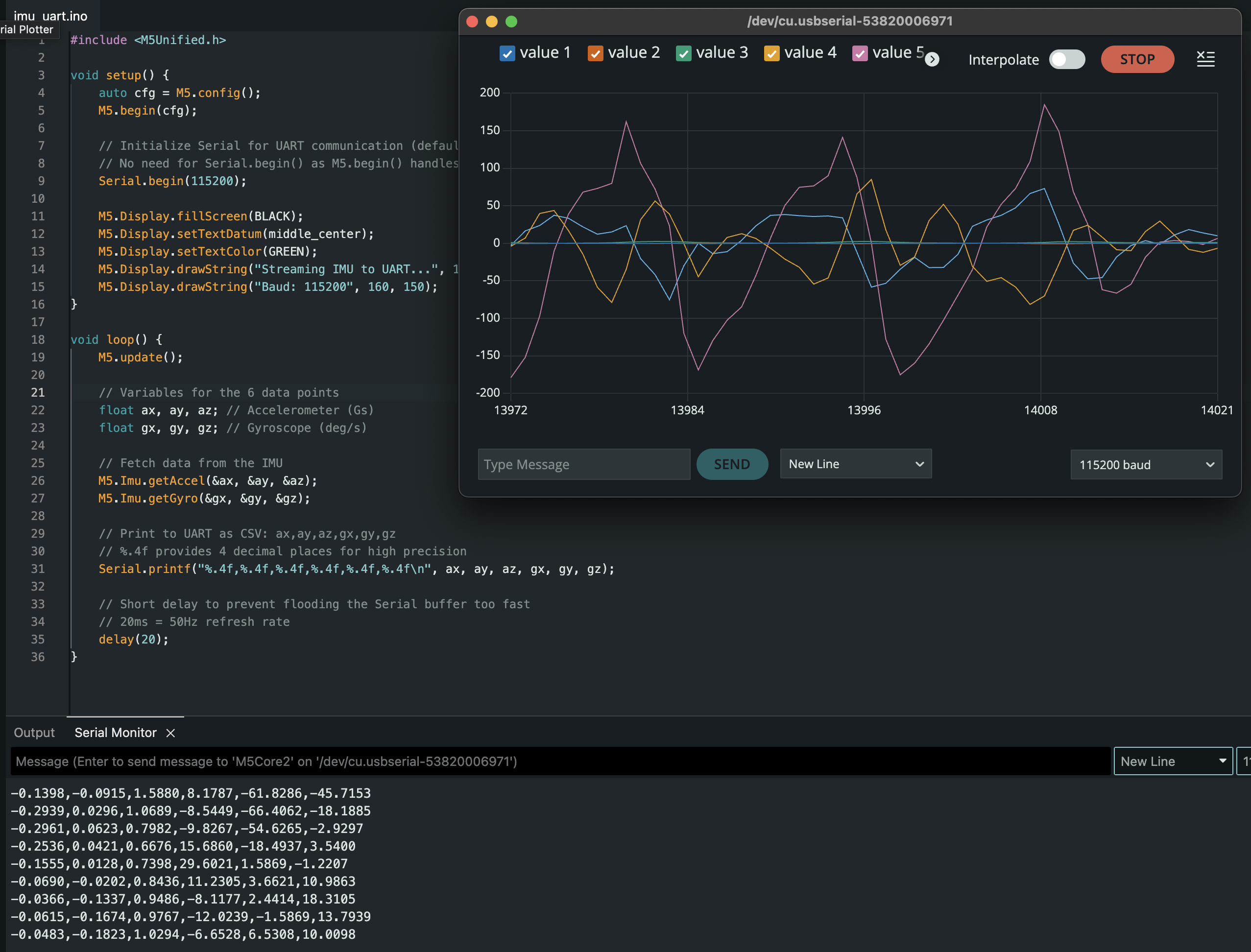The width and height of the screenshot is (1251, 952).
Task: Open the plotter New Line dropdown
Action: point(855,464)
